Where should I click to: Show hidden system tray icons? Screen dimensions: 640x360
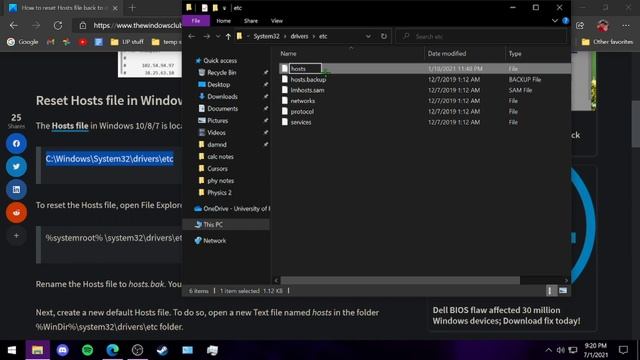point(548,350)
